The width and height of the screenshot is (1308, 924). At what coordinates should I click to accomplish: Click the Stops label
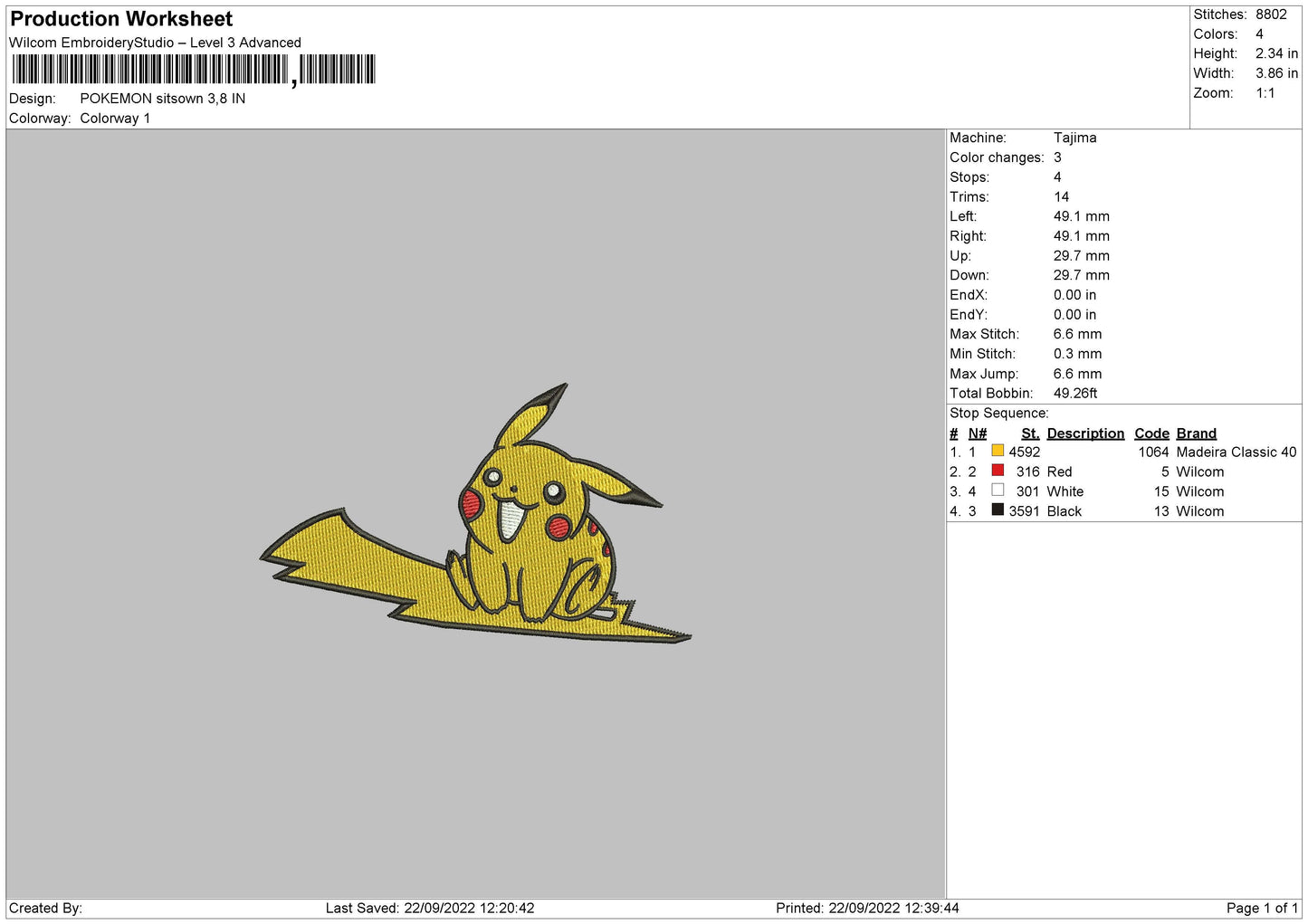969,177
